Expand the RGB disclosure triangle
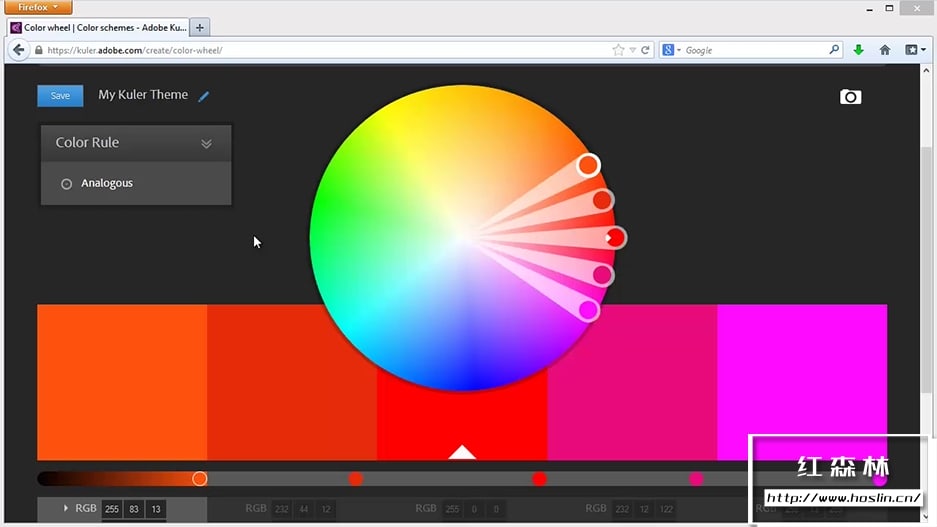The image size is (937, 527). [x=66, y=508]
